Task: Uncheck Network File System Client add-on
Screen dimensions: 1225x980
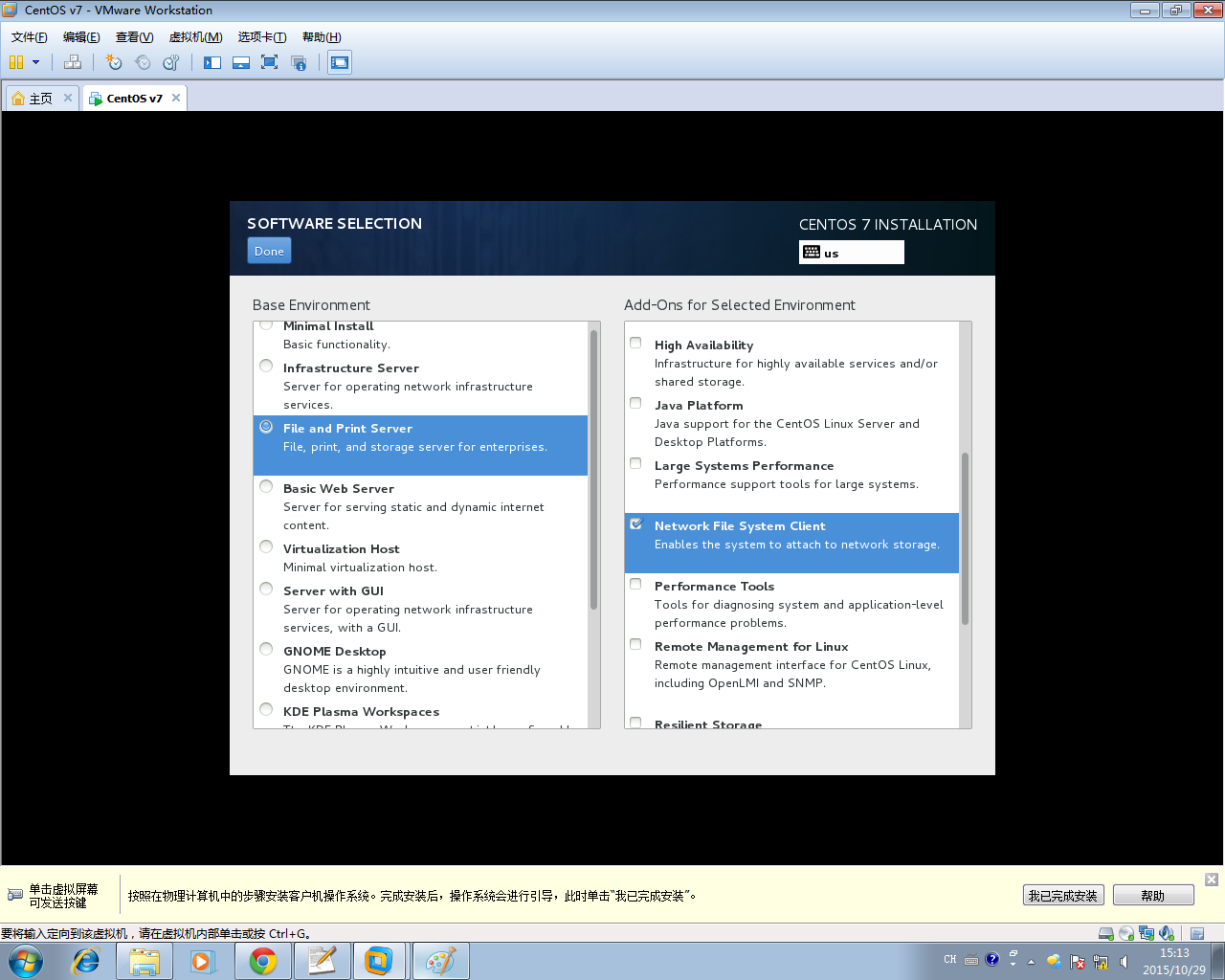Action: (x=635, y=523)
